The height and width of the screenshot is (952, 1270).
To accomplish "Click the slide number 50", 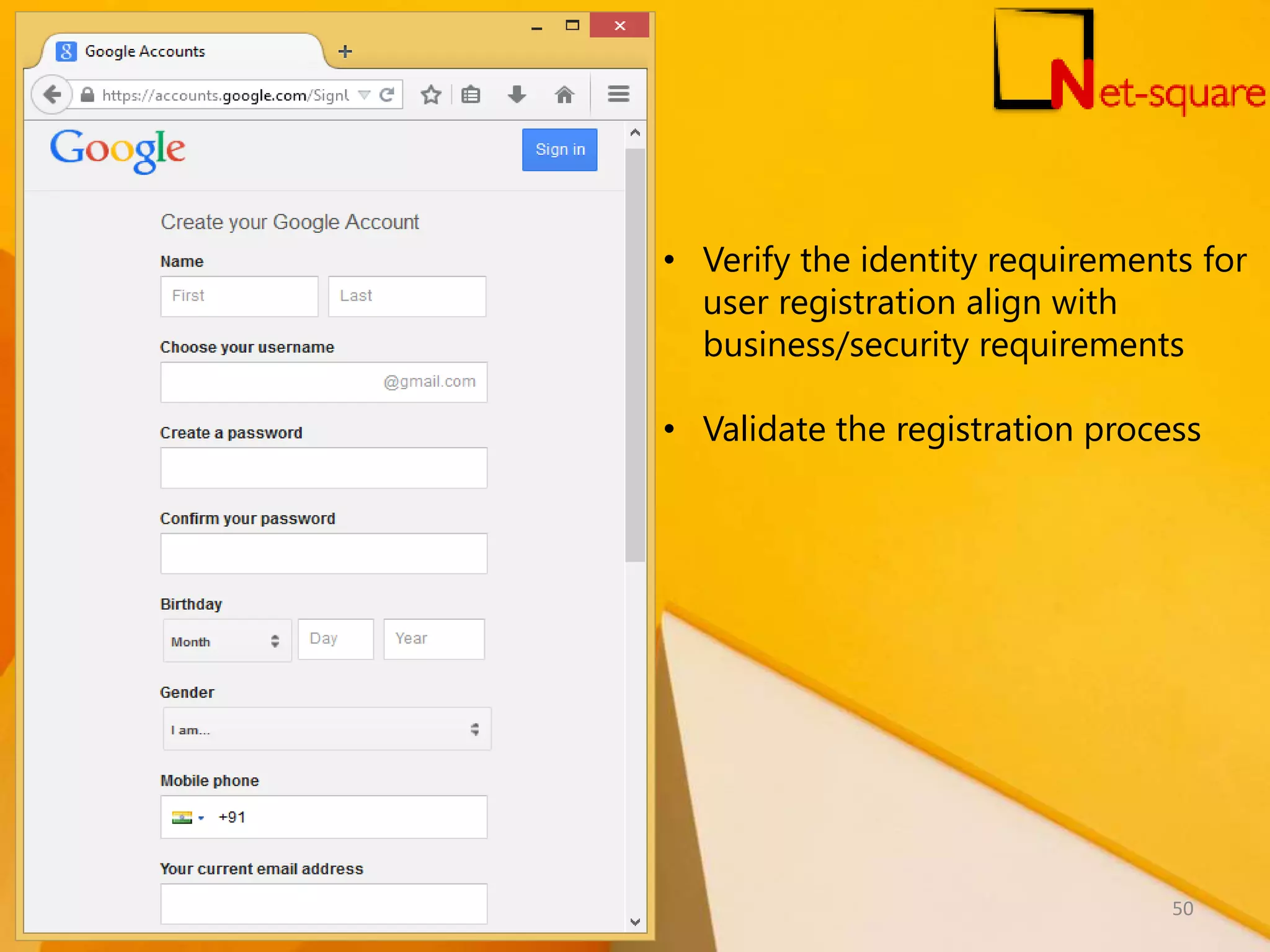I will [1183, 909].
